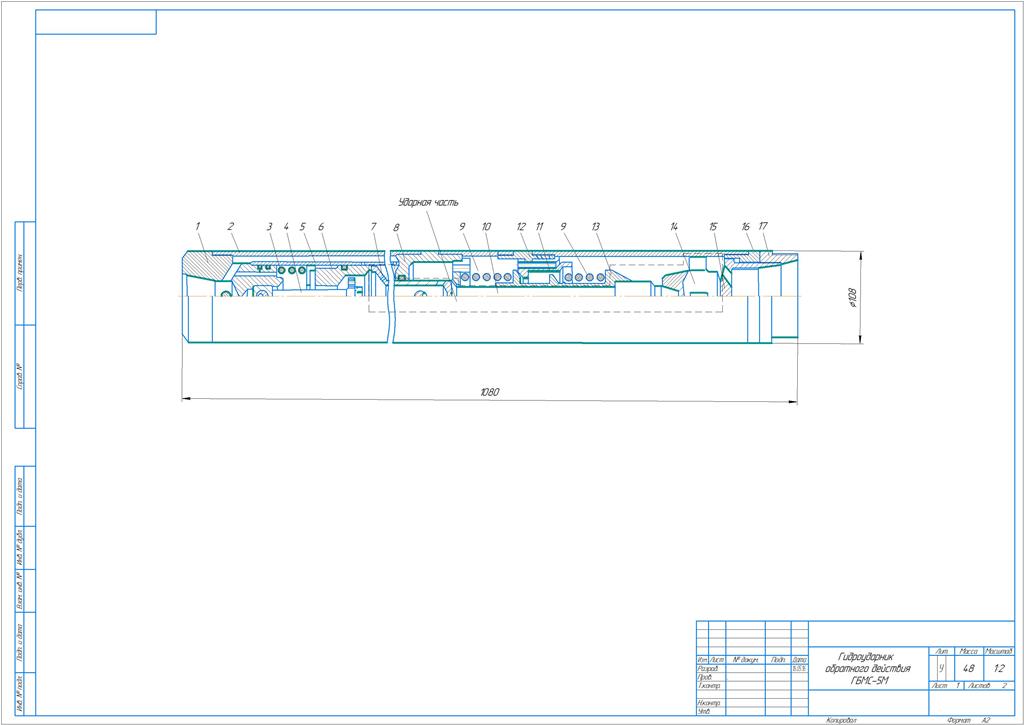This screenshot has width=1024, height=725.
Task: Select the 'Пров' row label
Action: coord(705,677)
